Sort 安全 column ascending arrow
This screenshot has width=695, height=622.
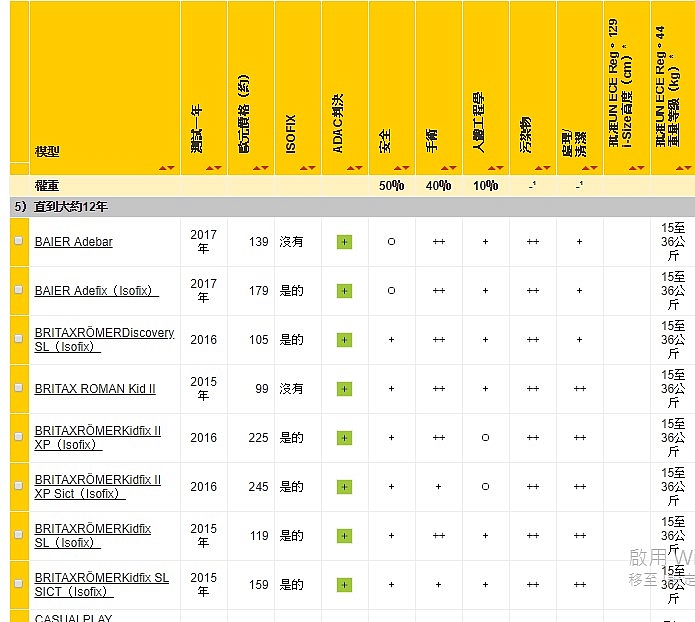coord(398,168)
